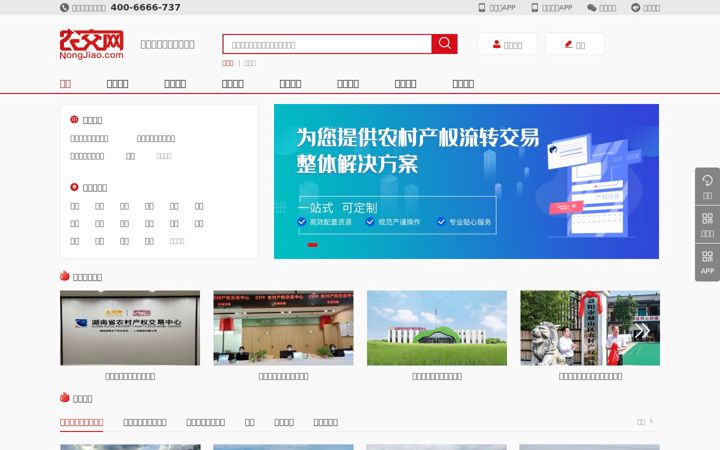Open the NongJiao.com logo homepage link
This screenshot has width=720, height=450.
click(x=92, y=45)
